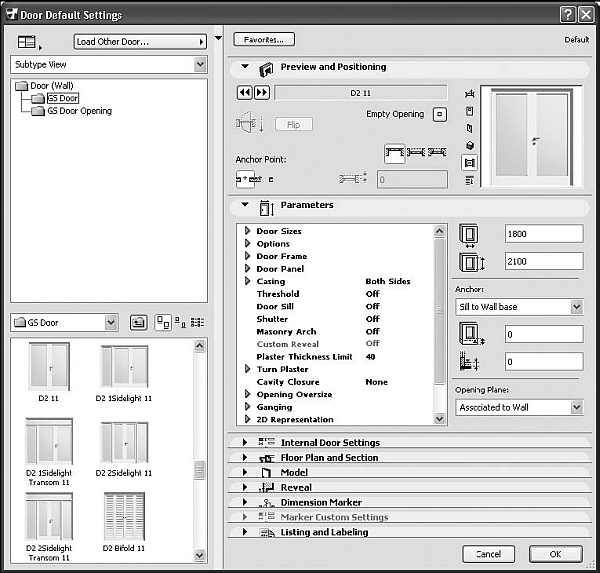600x573 pixels.
Task: Click the Help question mark button
Action: pos(567,14)
